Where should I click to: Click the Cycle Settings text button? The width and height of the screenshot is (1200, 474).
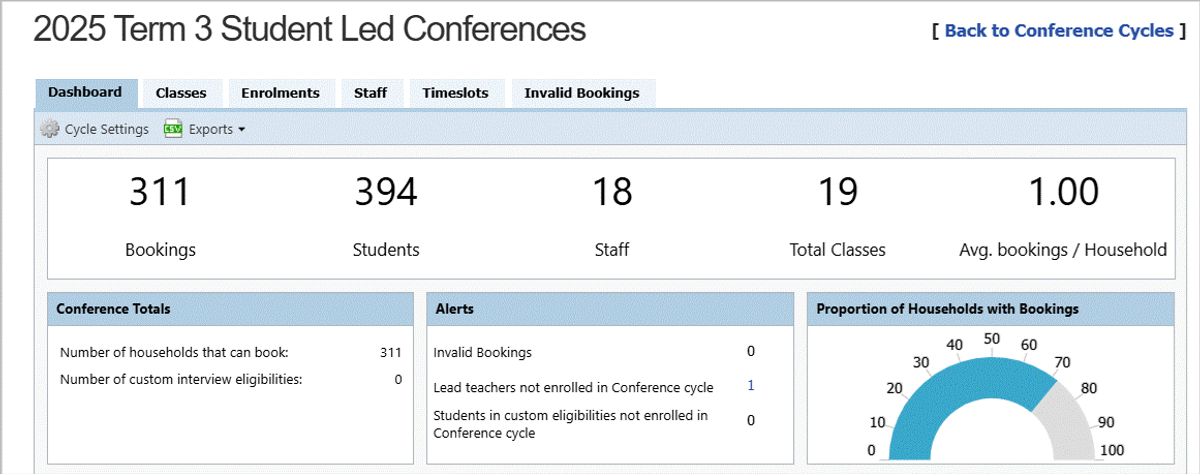tap(106, 129)
